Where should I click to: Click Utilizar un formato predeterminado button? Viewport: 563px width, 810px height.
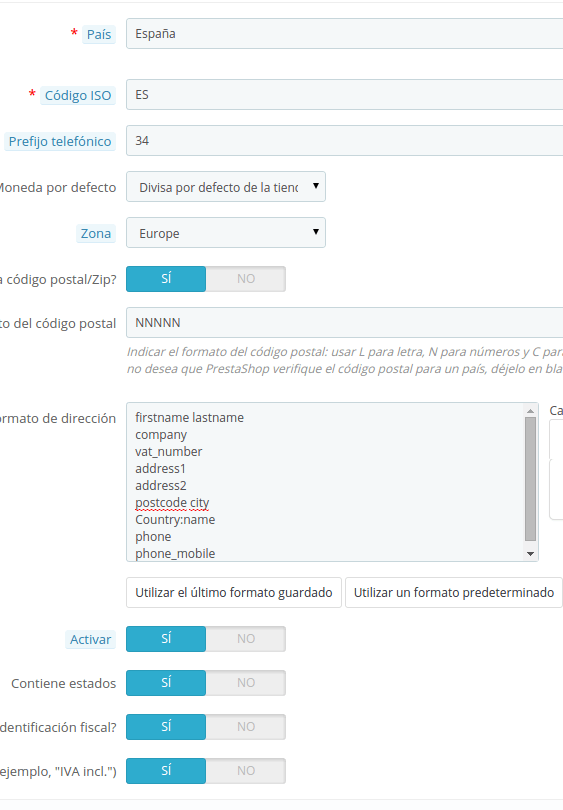click(x=453, y=593)
